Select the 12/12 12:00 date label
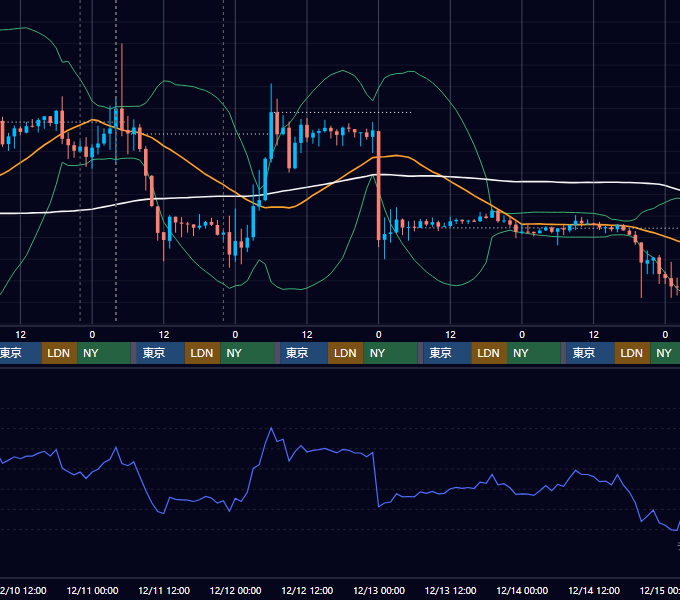Viewport: 680px width, 600px height. point(307,590)
